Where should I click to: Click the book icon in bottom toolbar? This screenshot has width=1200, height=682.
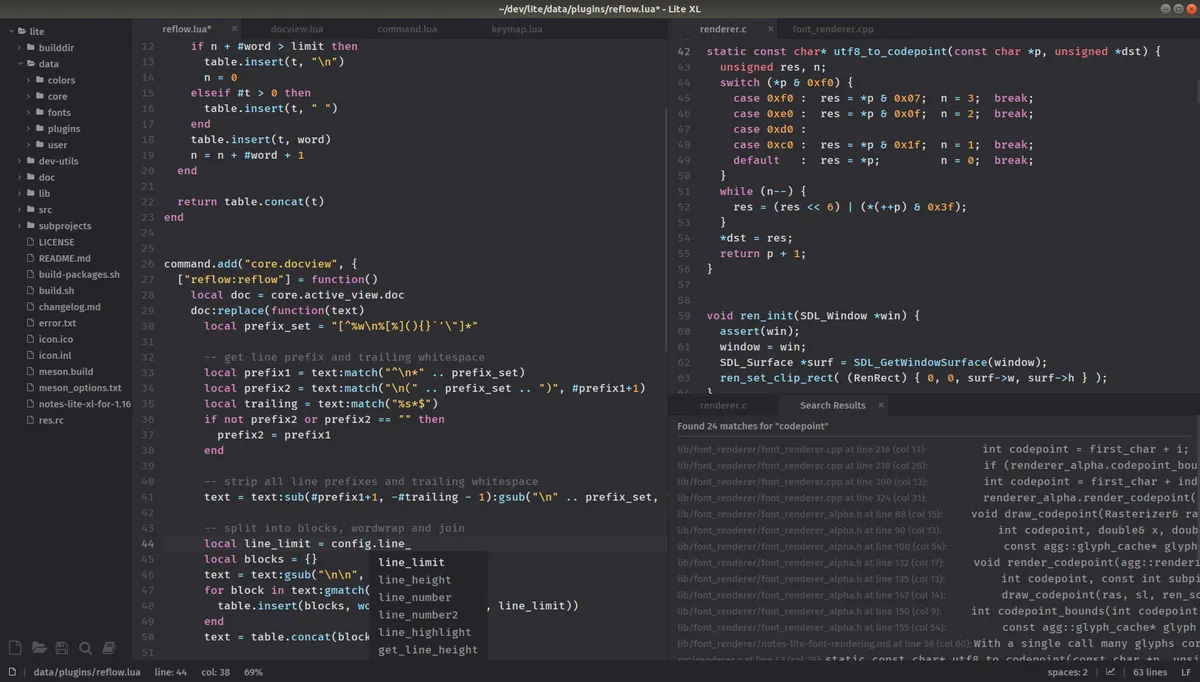pyautogui.click(x=109, y=648)
